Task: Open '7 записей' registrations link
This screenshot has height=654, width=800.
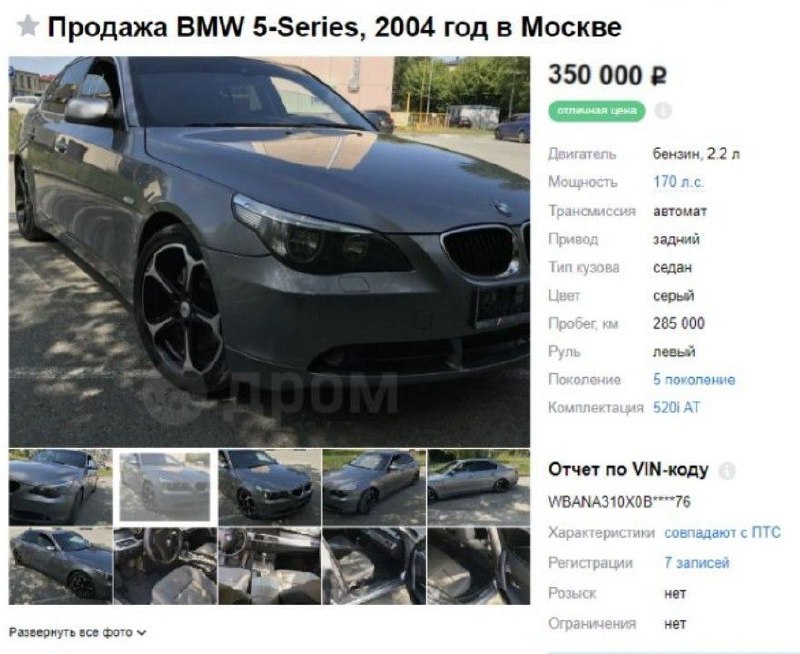Action: point(697,563)
